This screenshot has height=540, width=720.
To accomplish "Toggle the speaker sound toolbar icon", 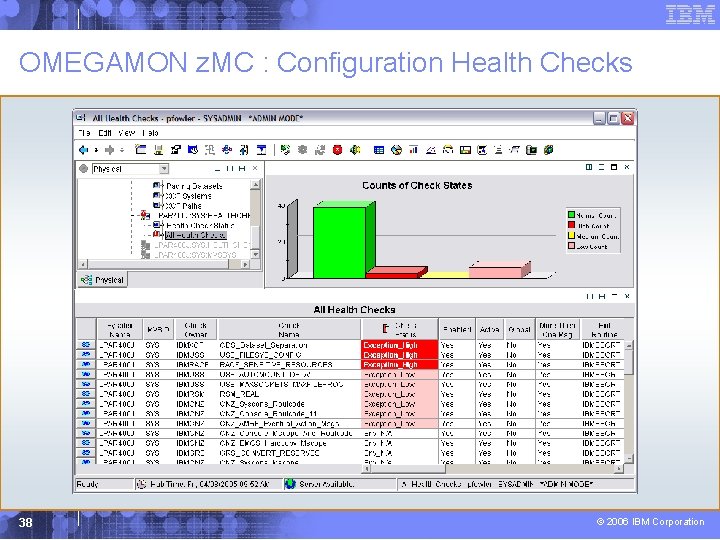I will pyautogui.click(x=354, y=150).
